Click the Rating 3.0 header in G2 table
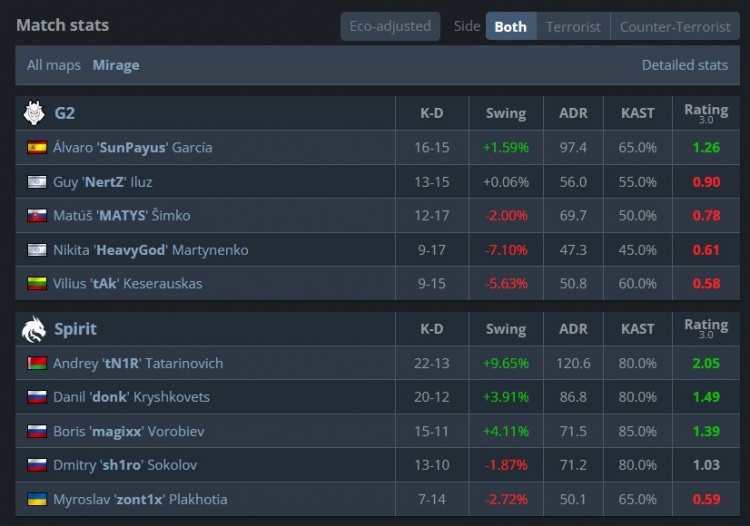The image size is (750, 526). [x=705, y=113]
